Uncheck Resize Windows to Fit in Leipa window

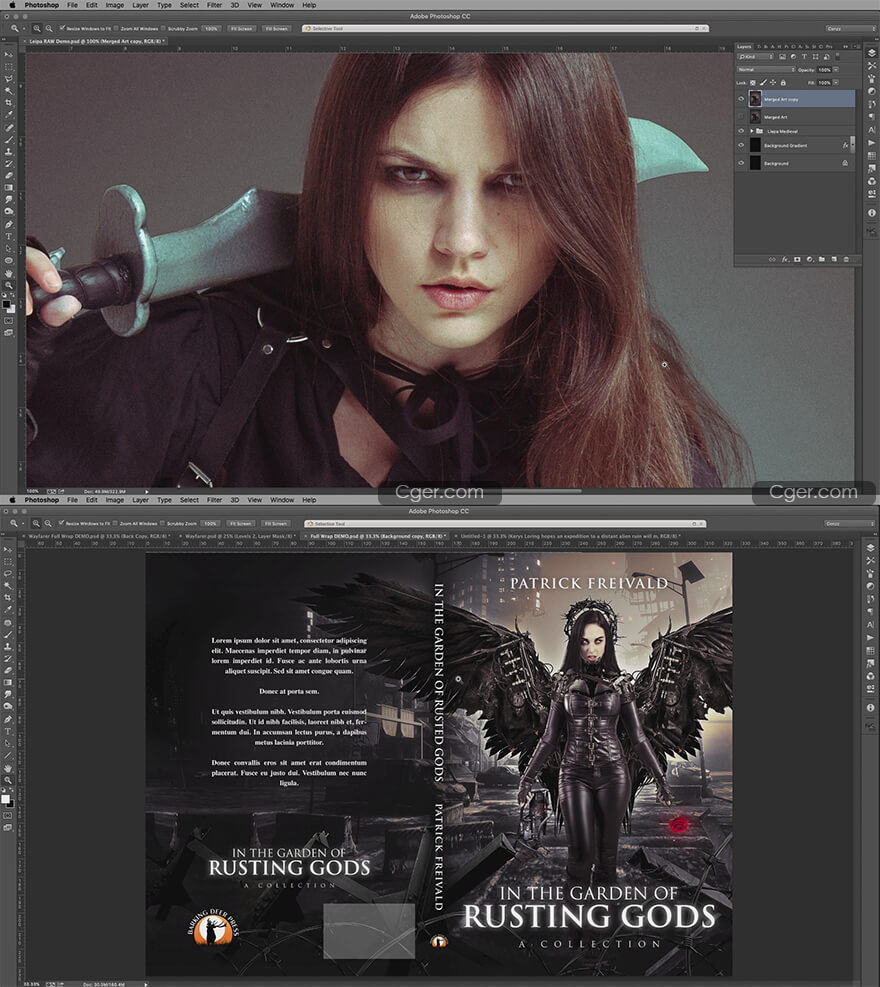(62, 28)
